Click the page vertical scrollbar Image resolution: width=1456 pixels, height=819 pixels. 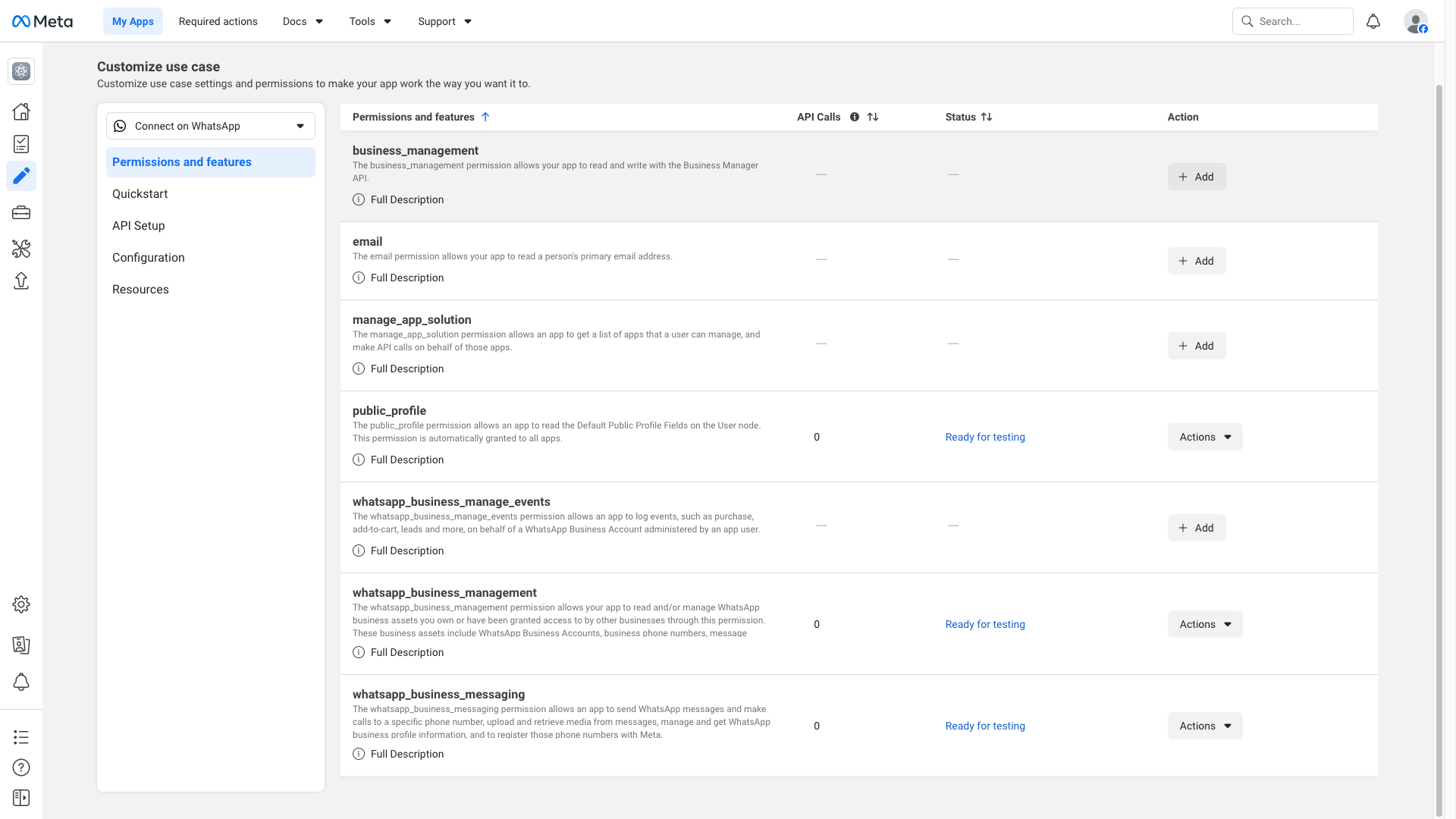[1439, 450]
